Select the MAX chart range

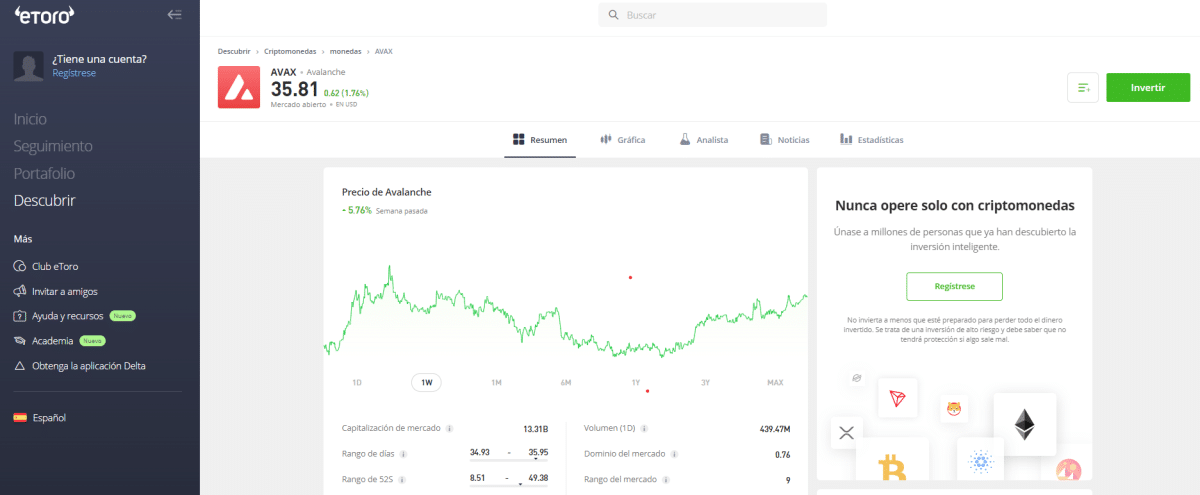pyautogui.click(x=775, y=382)
